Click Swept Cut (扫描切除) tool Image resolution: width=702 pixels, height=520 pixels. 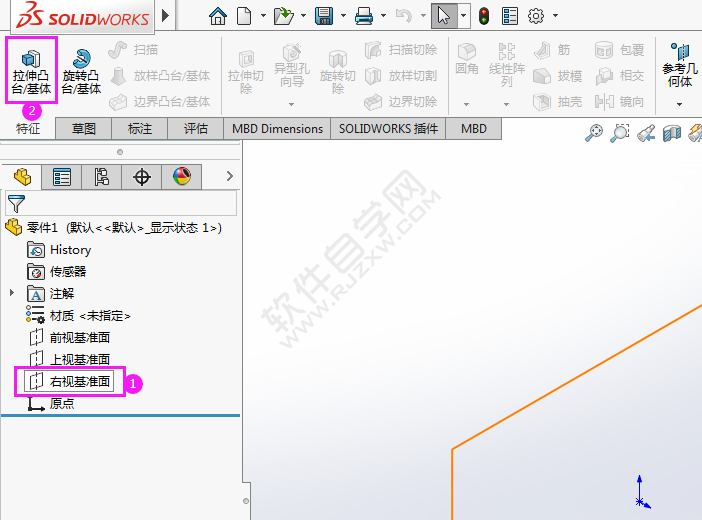(401, 50)
